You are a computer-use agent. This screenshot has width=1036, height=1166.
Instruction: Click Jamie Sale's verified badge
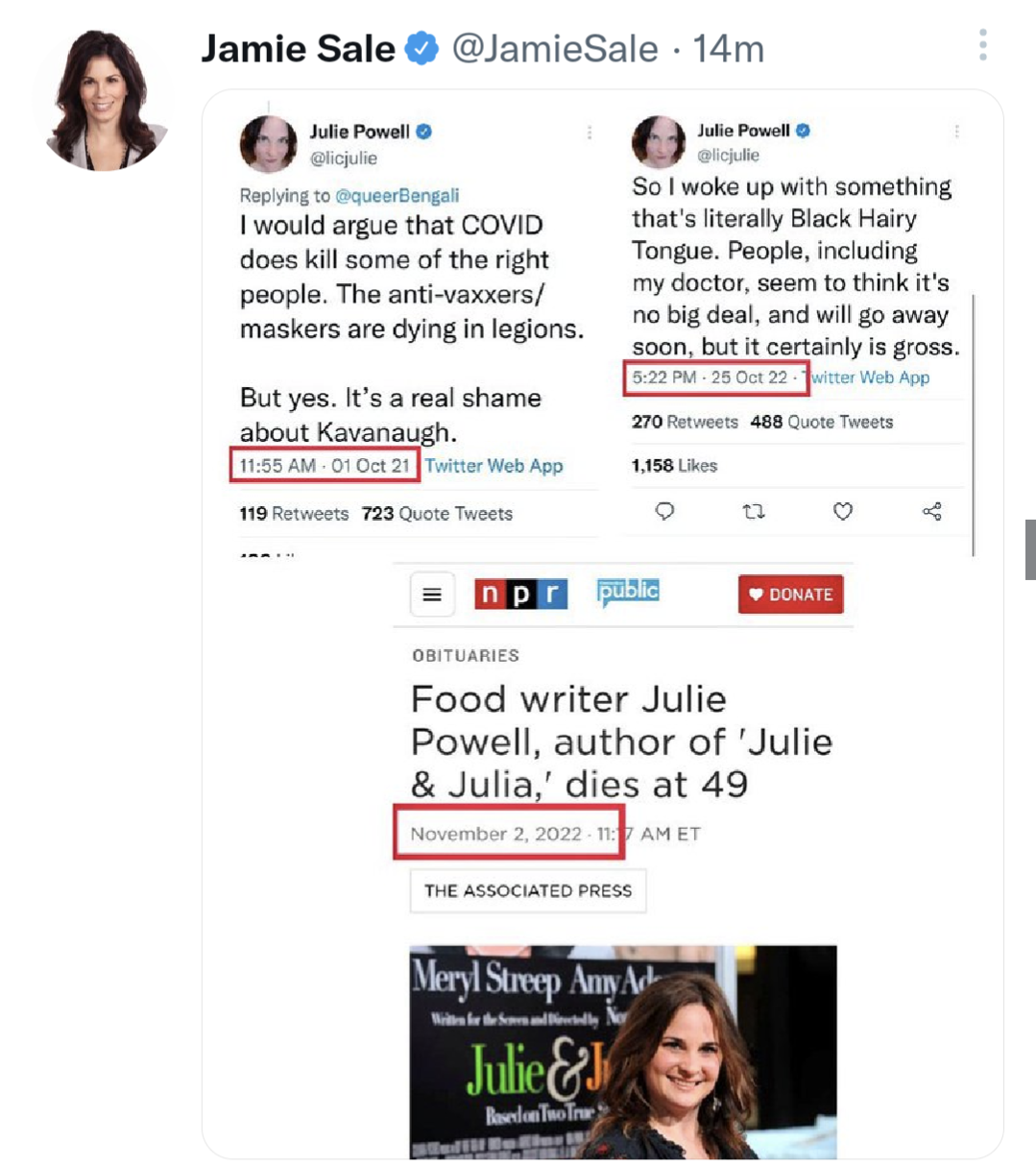click(x=422, y=48)
